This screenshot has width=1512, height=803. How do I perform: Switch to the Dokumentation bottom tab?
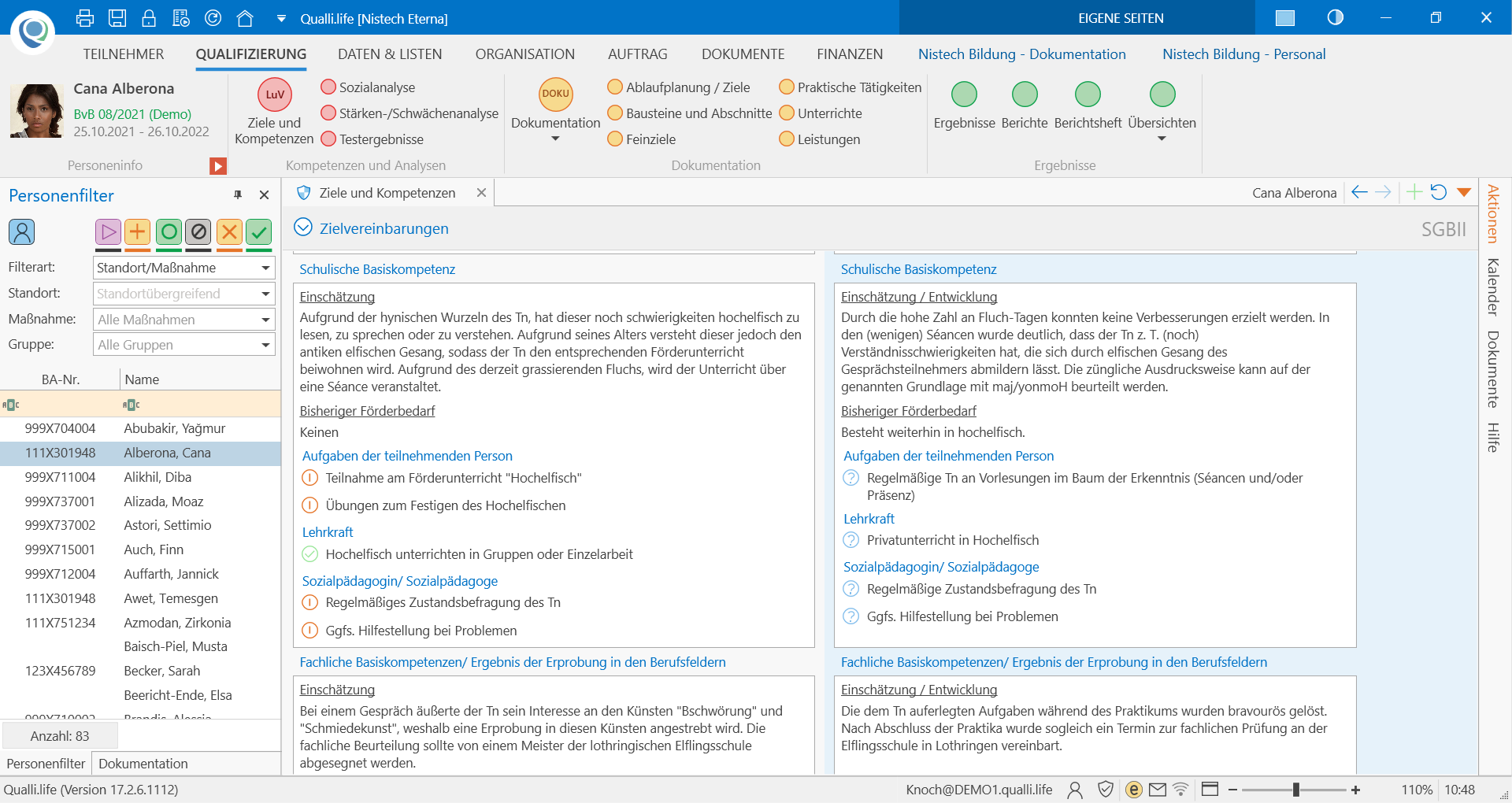tap(143, 764)
